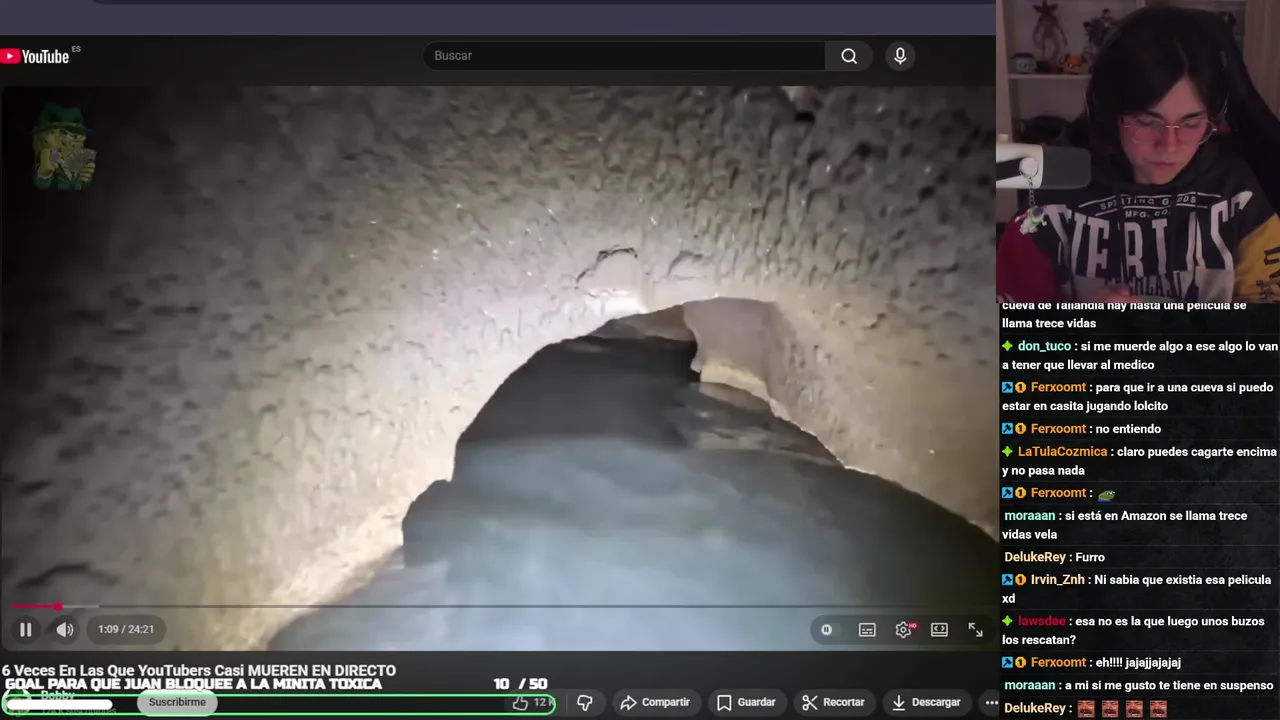This screenshot has width=1280, height=720.
Task: Click the Compartir share button
Action: (x=655, y=703)
